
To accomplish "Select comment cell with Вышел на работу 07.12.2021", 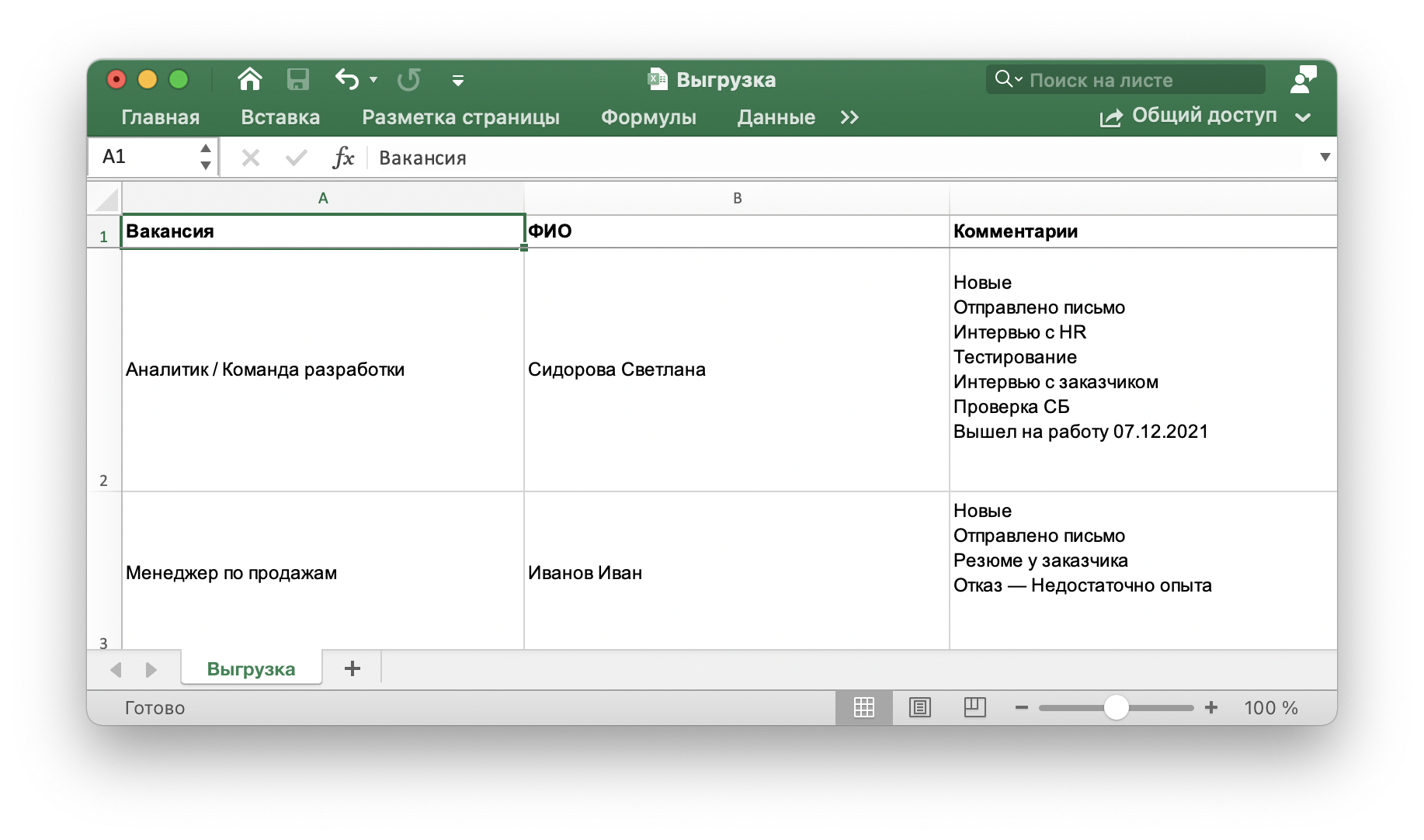I will (1143, 370).
